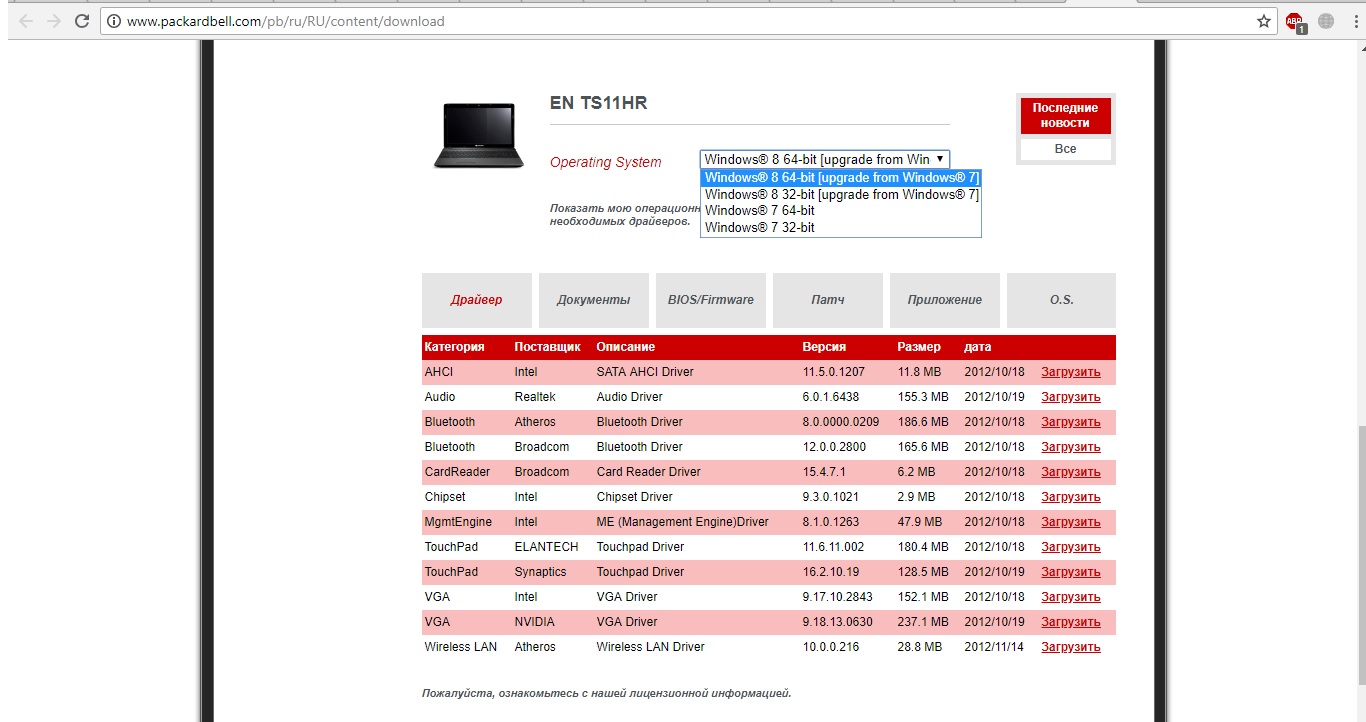
Task: Select Windows 8 32-bit upgrade option
Action: [841, 194]
